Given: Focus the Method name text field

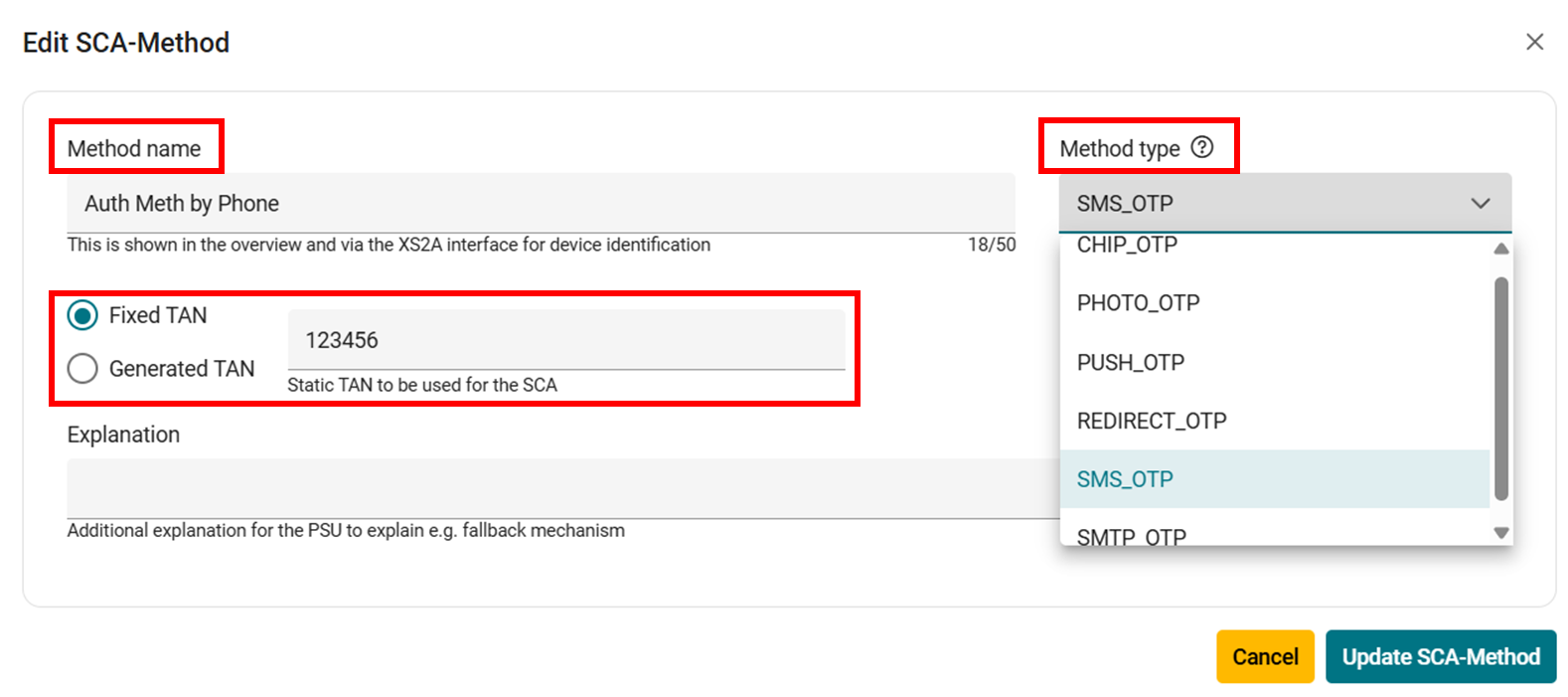Looking at the screenshot, I should tap(541, 203).
